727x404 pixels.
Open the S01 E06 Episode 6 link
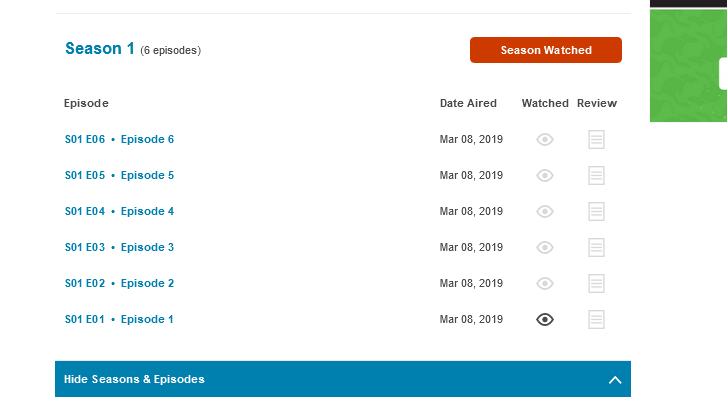click(x=119, y=140)
